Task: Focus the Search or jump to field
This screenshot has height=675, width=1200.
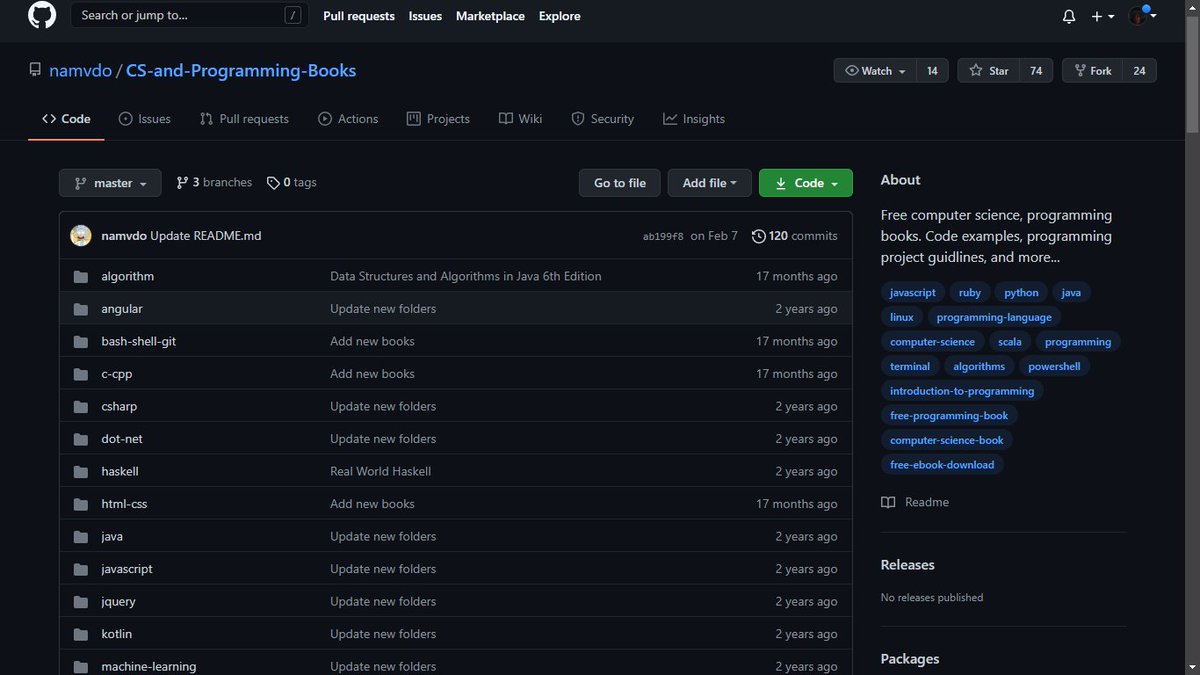Action: pyautogui.click(x=189, y=15)
